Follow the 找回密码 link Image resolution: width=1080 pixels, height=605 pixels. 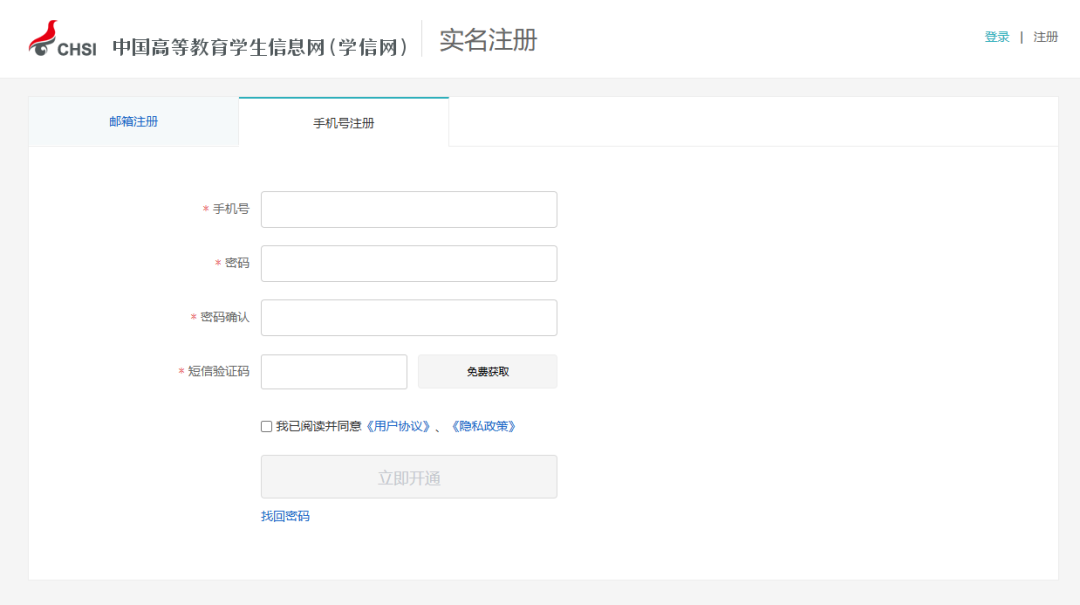[x=285, y=516]
